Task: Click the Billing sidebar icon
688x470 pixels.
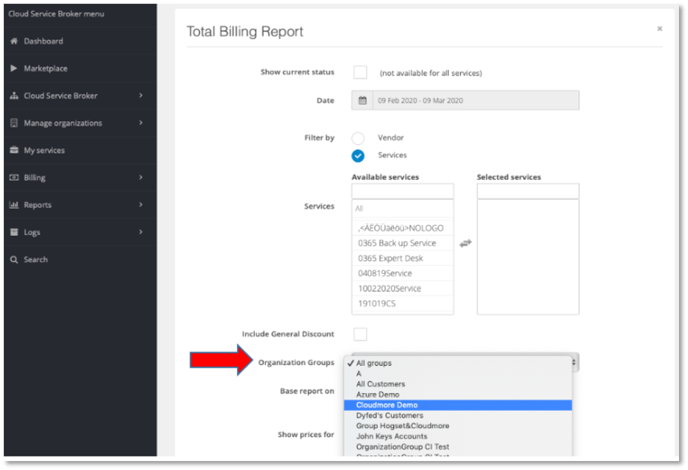Action: click(x=14, y=177)
